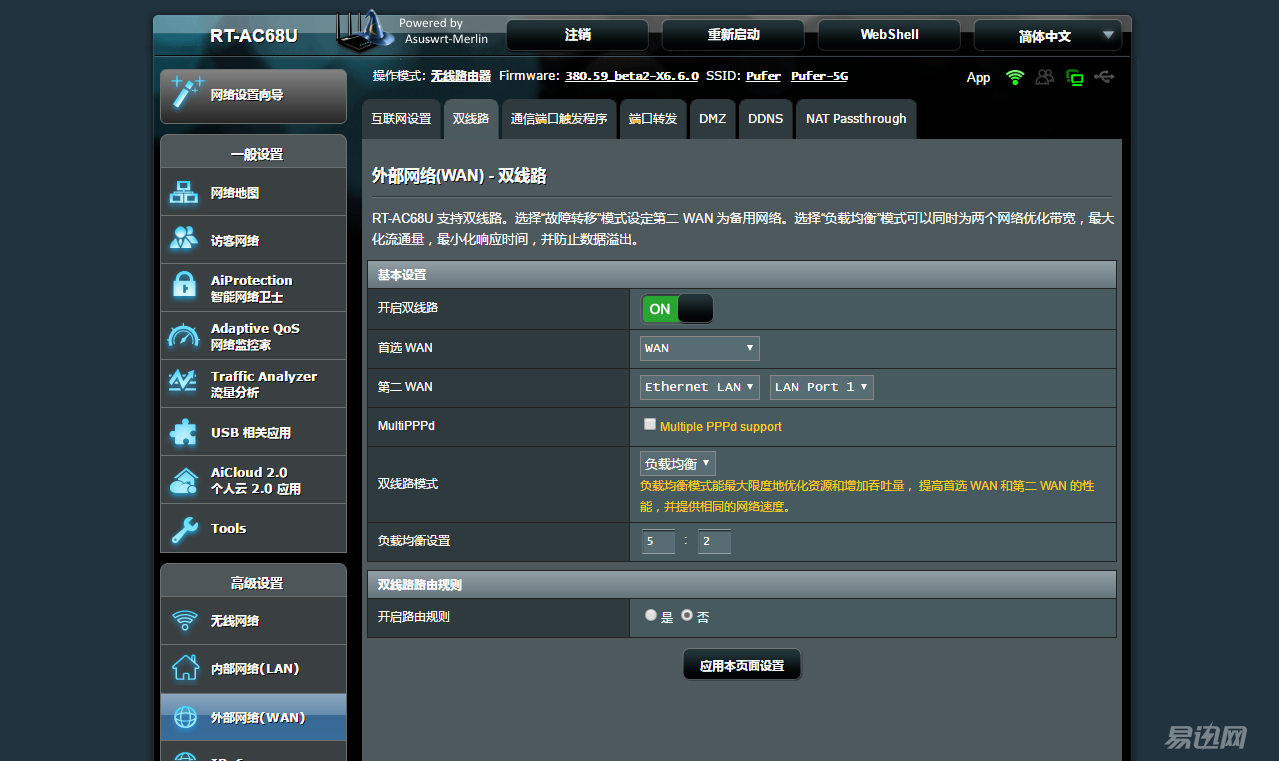Open AiProtection lock icon
The width and height of the screenshot is (1279, 761).
click(184, 286)
